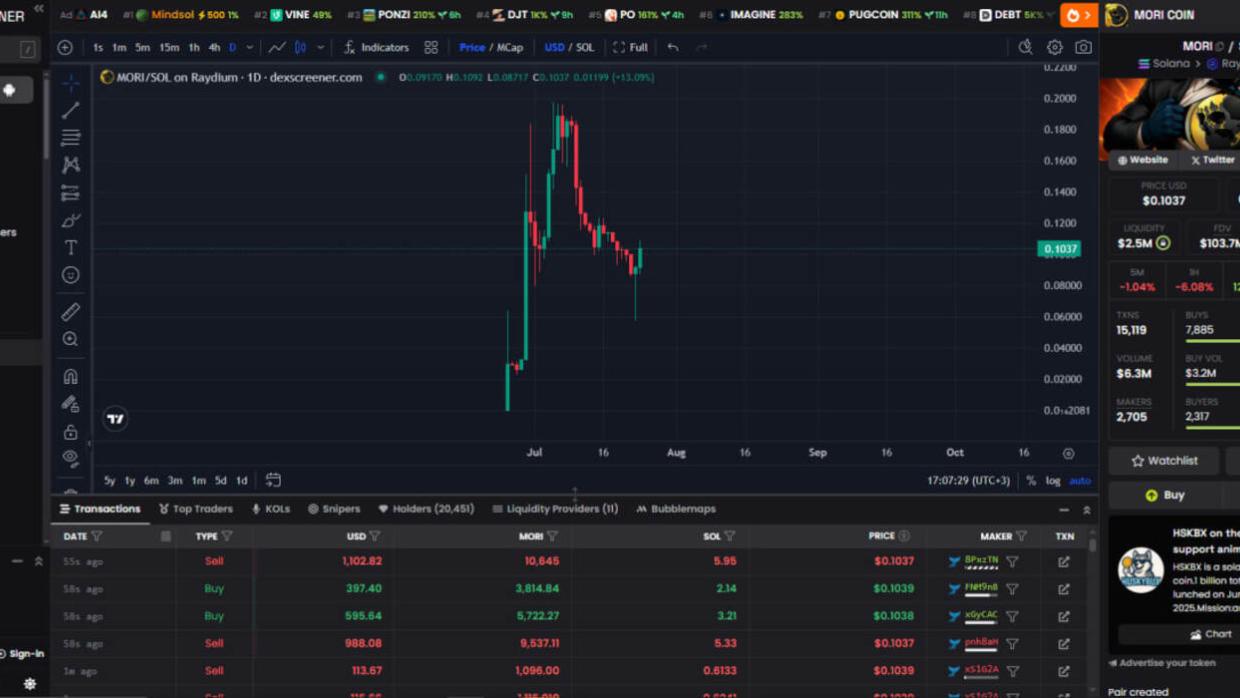Open chart settings gear
Viewport: 1240px width, 698px height.
pos(1054,47)
